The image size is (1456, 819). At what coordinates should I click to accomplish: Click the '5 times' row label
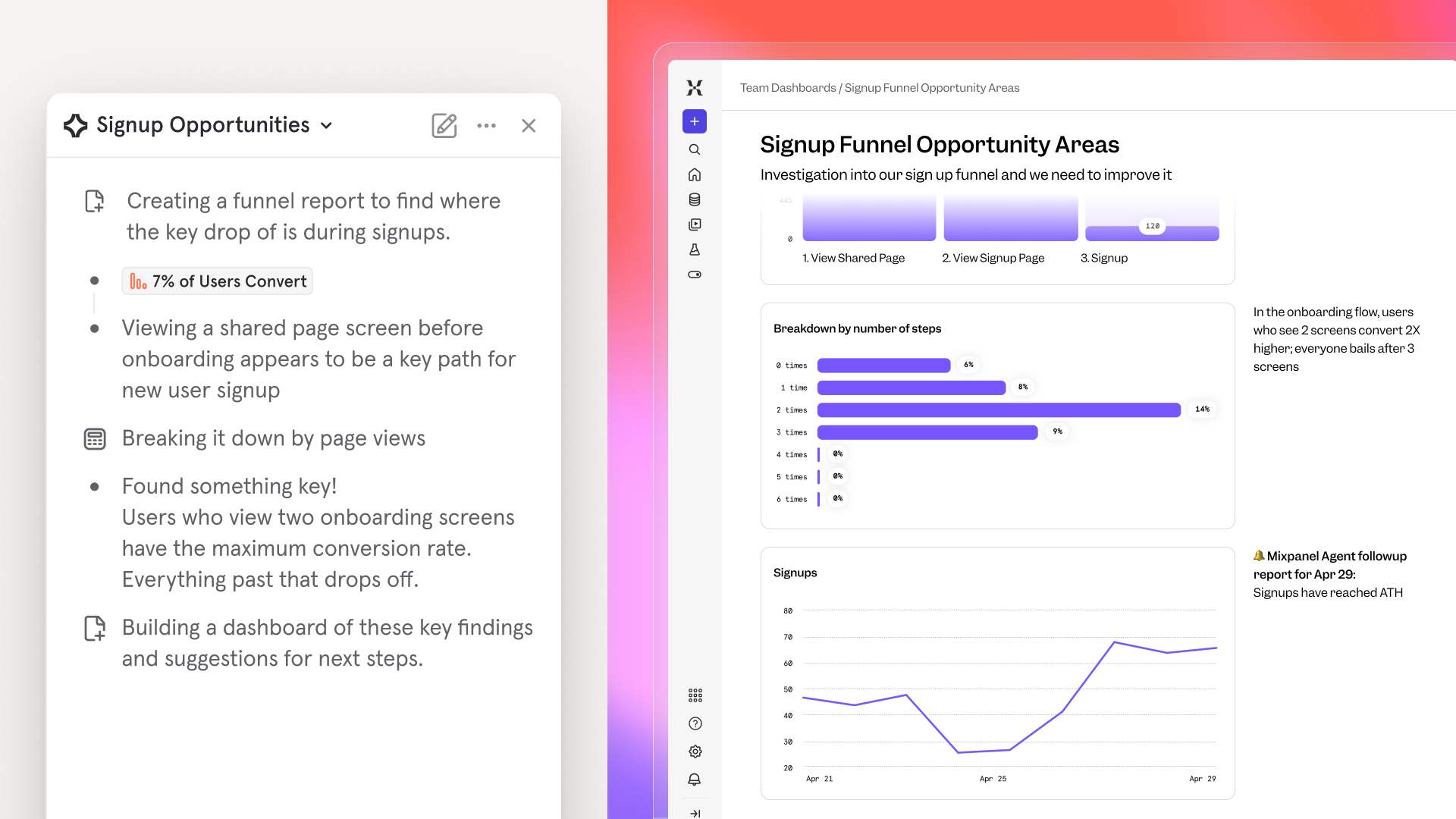coord(792,477)
